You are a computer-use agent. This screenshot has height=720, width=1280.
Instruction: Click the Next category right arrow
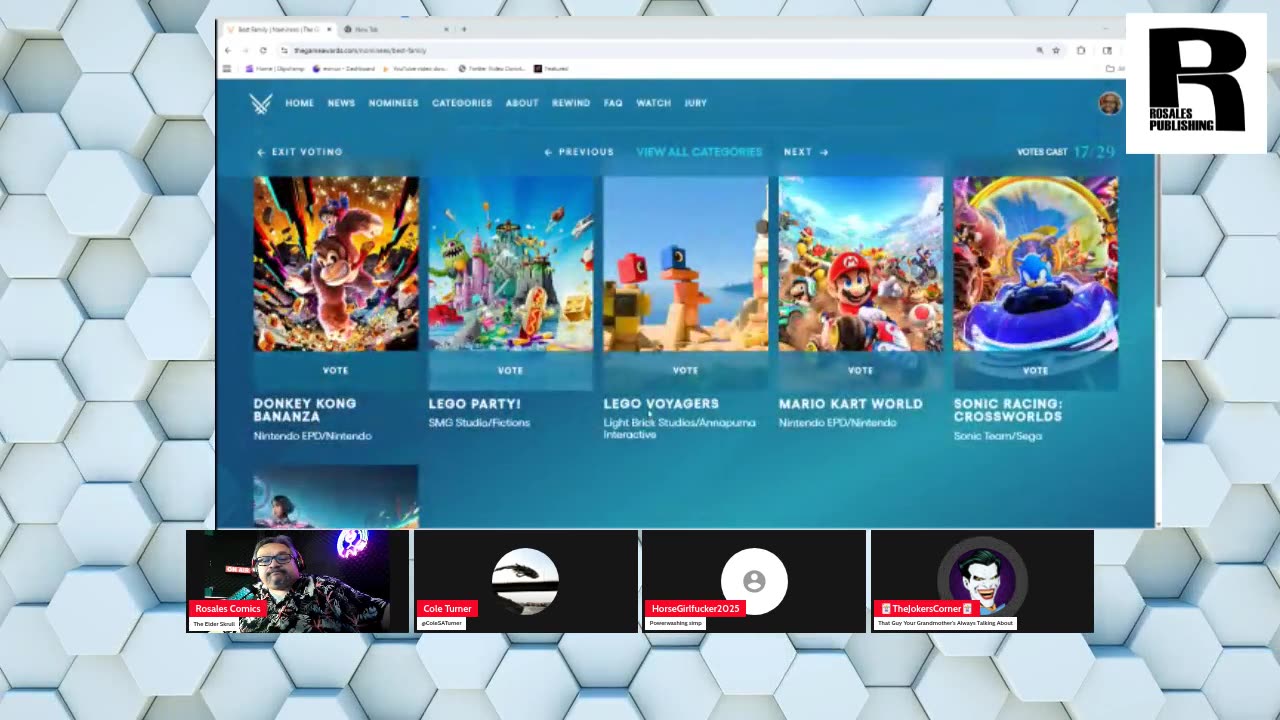[x=823, y=152]
